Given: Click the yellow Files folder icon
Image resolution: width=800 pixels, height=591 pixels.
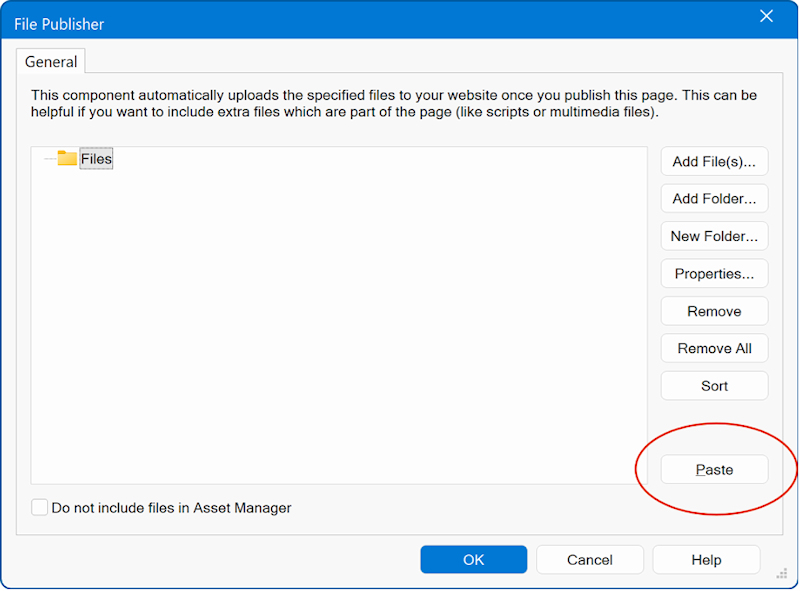Looking at the screenshot, I should click(67, 158).
